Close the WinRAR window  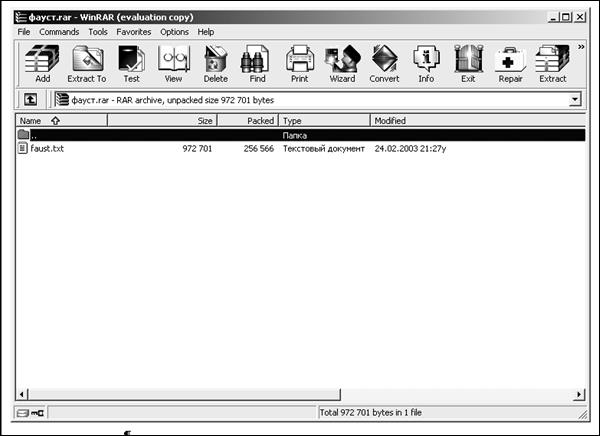tap(580, 17)
